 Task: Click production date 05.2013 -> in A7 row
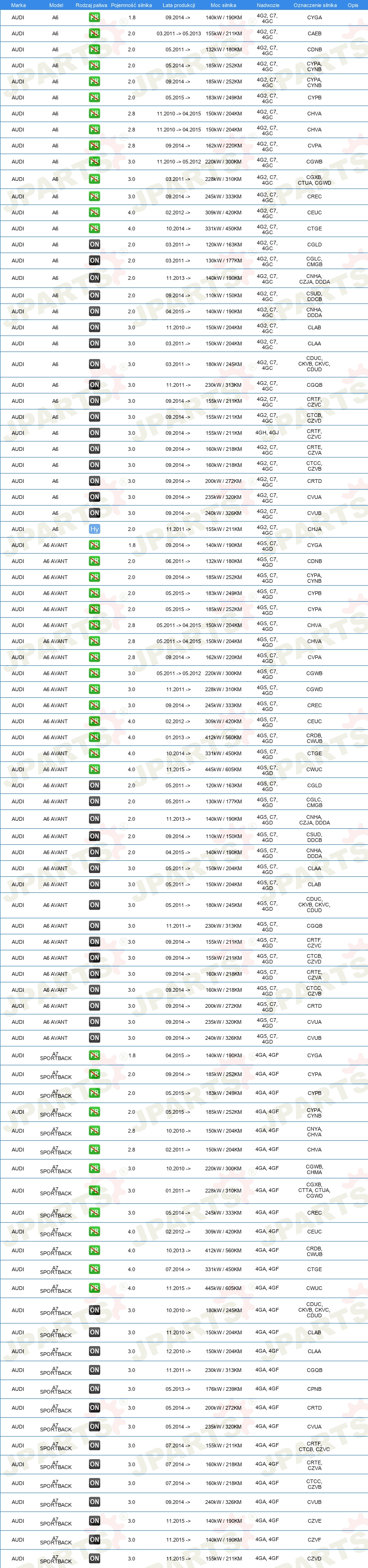point(178,1388)
